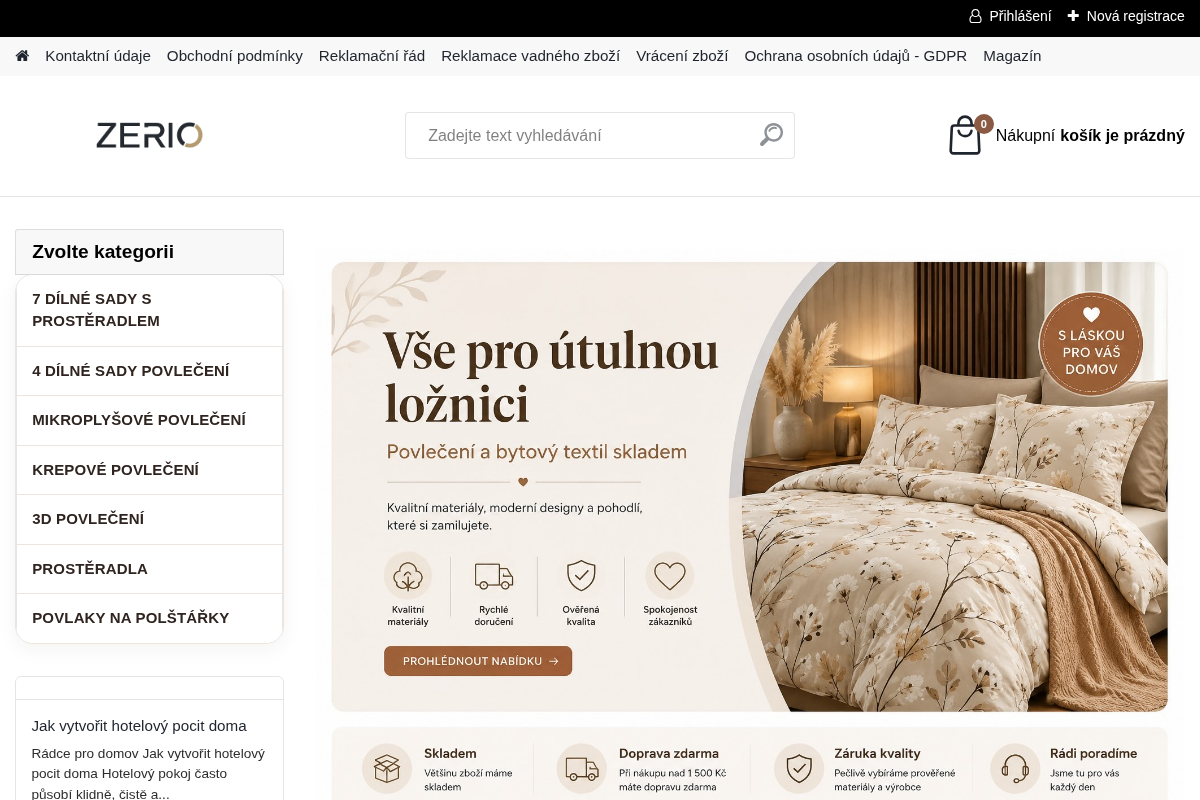The width and height of the screenshot is (1200, 800).
Task: Select category Prostěradla
Action: (150, 569)
